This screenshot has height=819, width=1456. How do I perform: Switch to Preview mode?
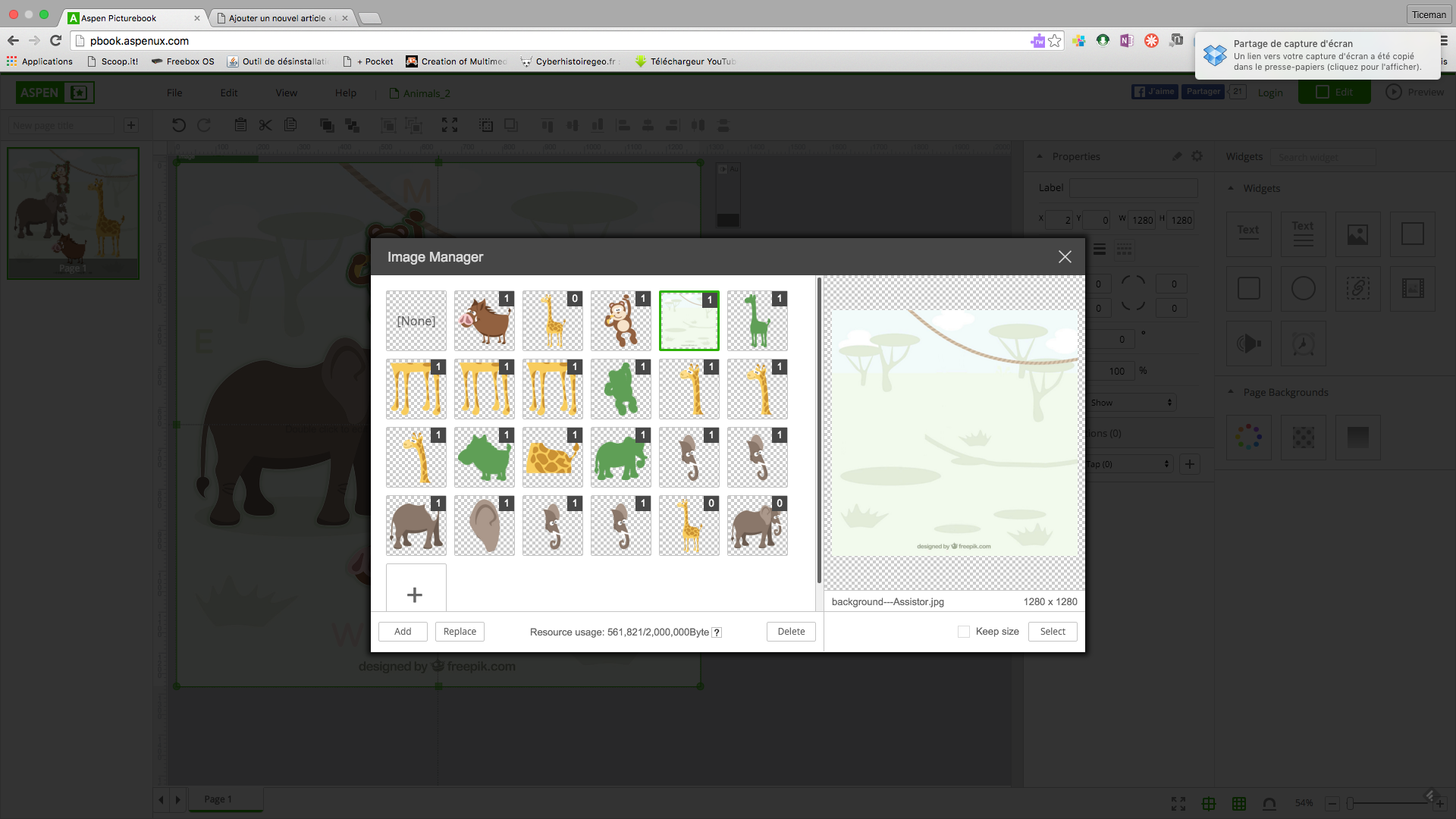(x=1415, y=92)
